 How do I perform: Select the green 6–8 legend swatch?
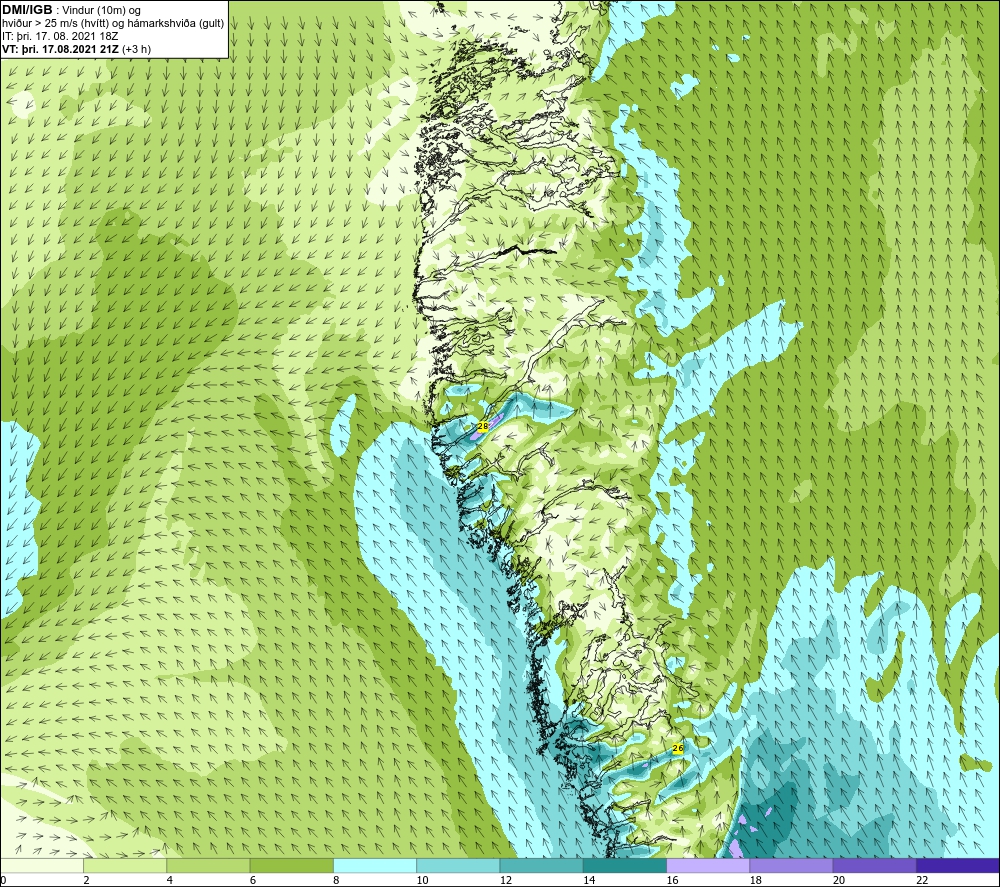291,865
